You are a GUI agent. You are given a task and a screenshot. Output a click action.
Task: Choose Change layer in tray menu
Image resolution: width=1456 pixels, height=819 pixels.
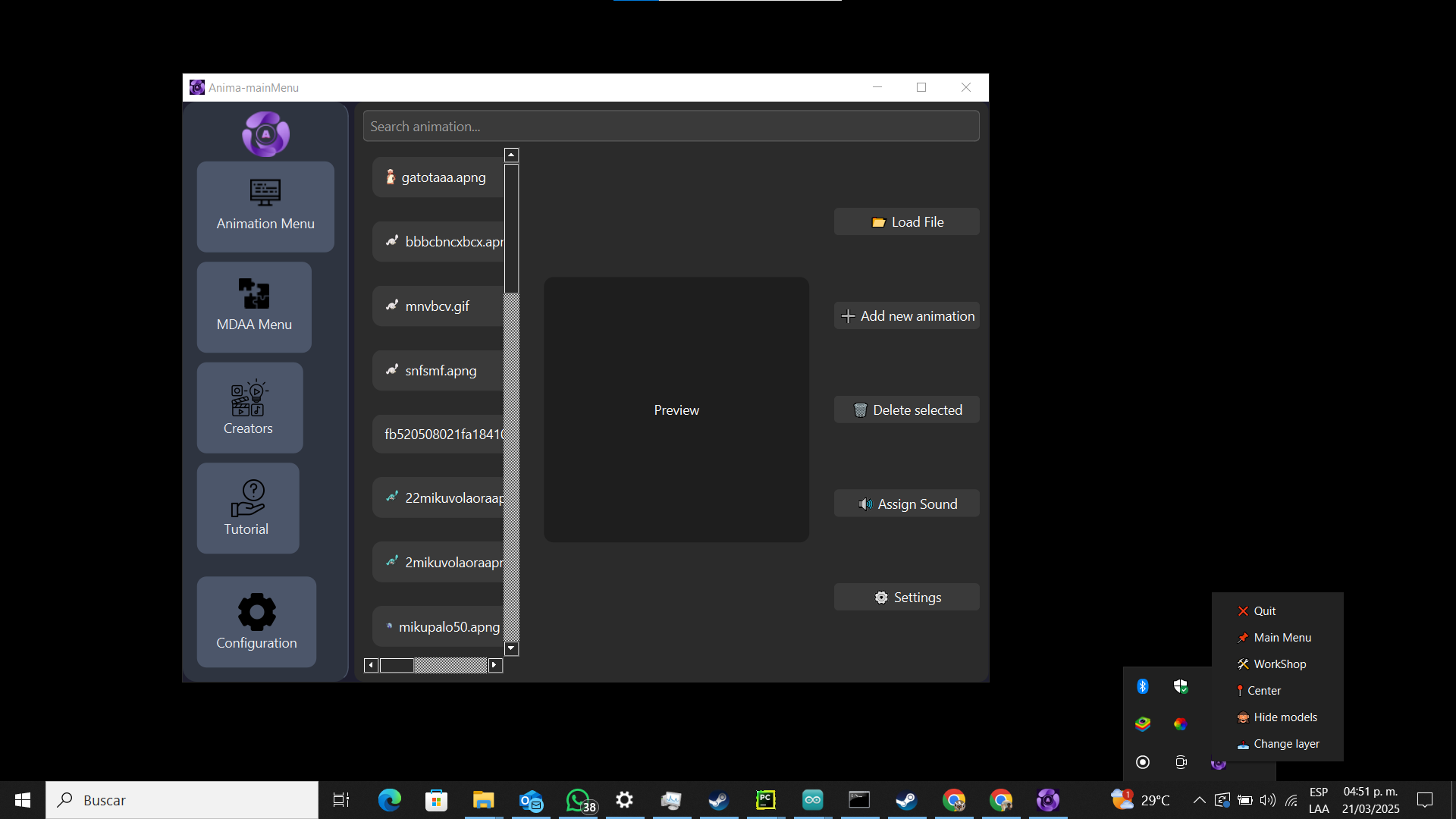[x=1286, y=744]
